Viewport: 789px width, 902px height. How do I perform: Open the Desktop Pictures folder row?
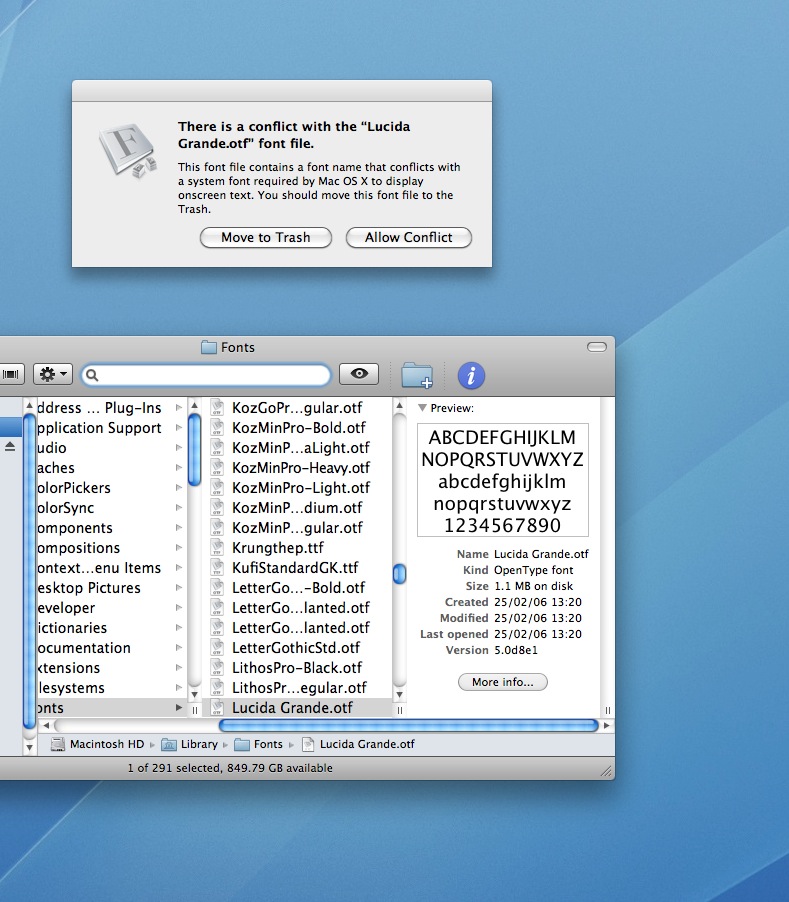click(112, 588)
